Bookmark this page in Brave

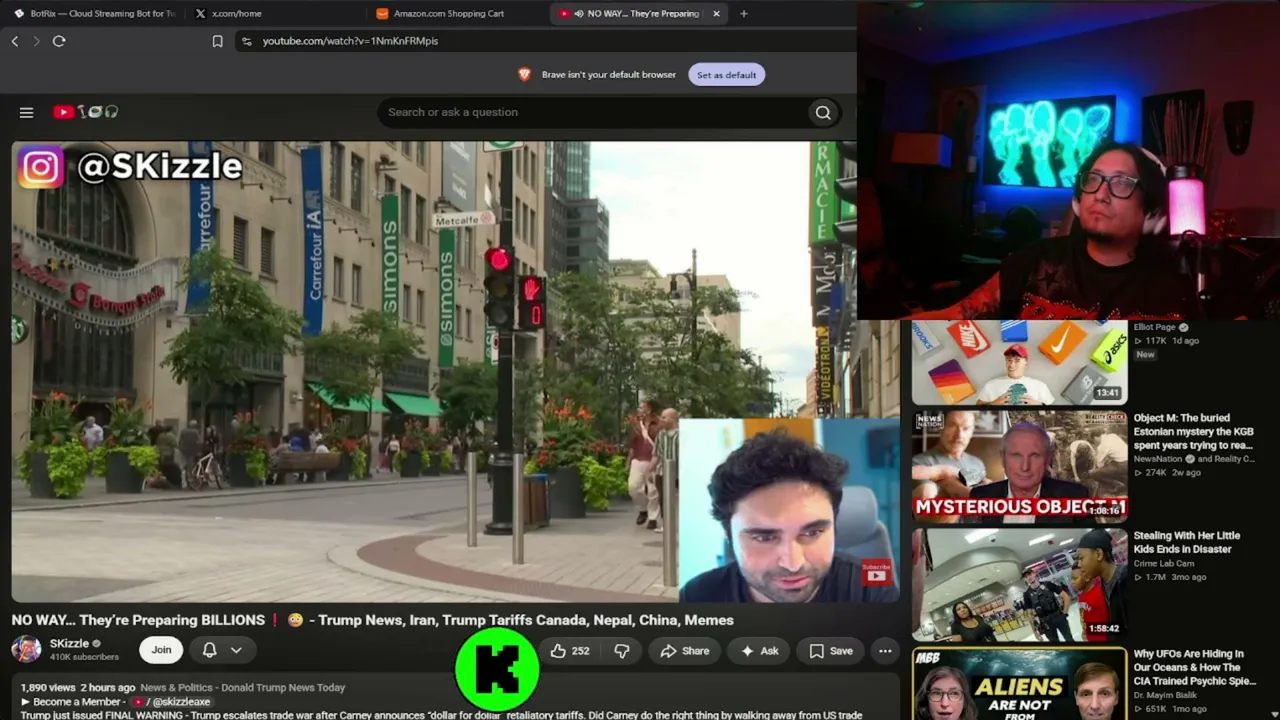[217, 41]
